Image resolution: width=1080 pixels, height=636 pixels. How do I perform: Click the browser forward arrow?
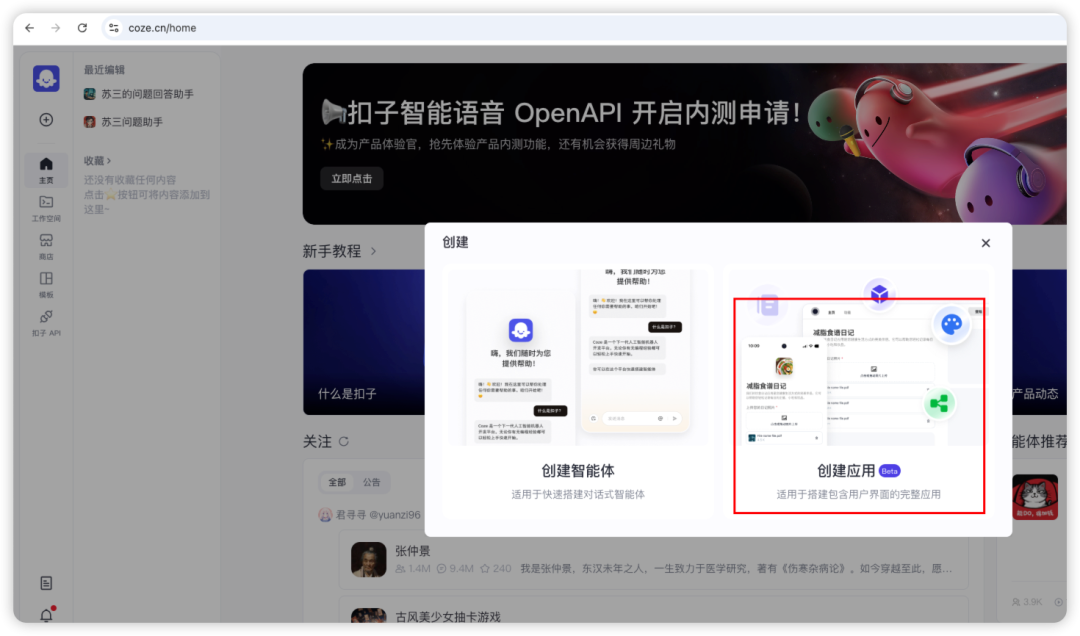pyautogui.click(x=56, y=28)
